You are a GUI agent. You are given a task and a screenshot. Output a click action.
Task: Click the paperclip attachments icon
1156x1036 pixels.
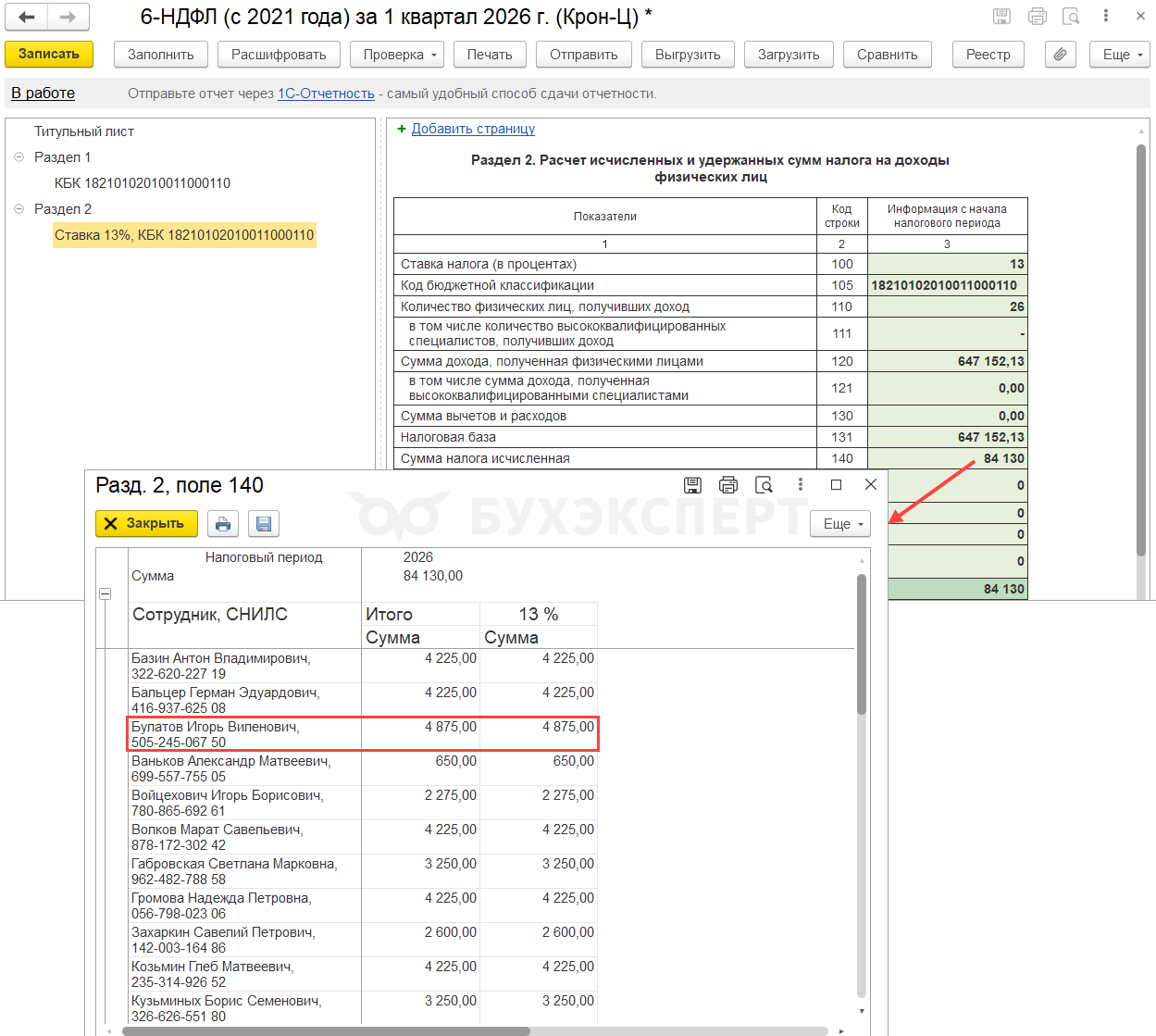pos(1060,55)
